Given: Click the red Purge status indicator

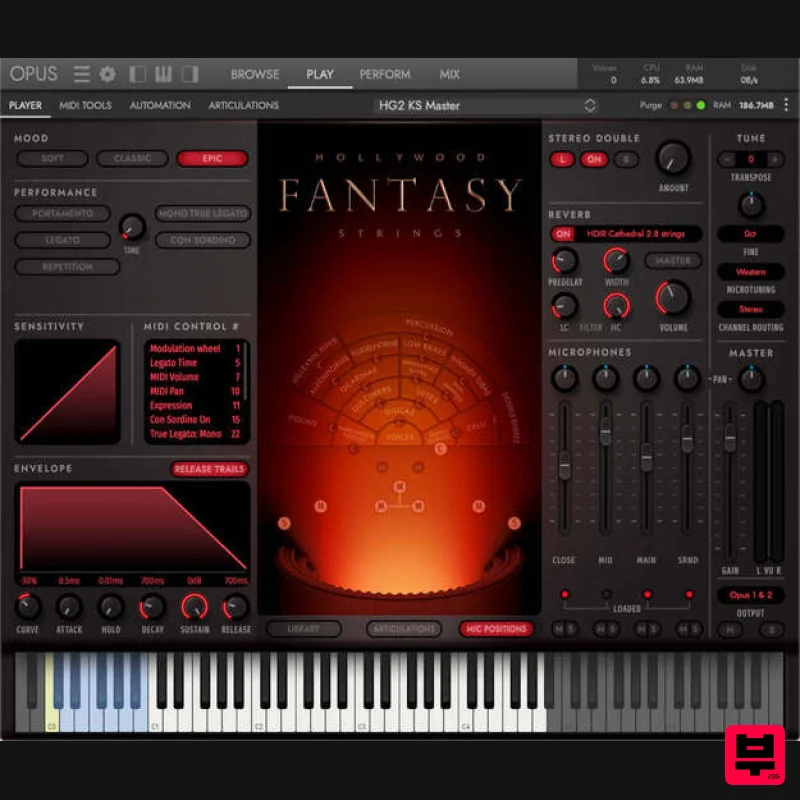Looking at the screenshot, I should point(674,105).
